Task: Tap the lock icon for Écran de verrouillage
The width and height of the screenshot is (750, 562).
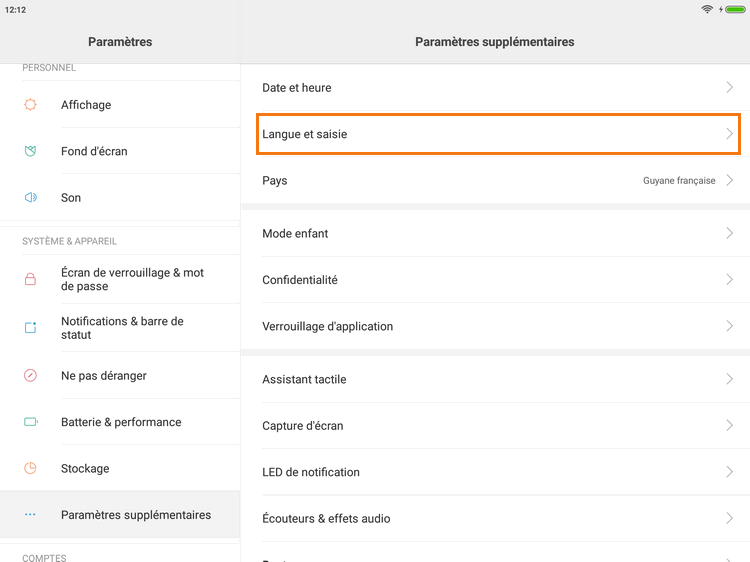Action: [x=30, y=279]
